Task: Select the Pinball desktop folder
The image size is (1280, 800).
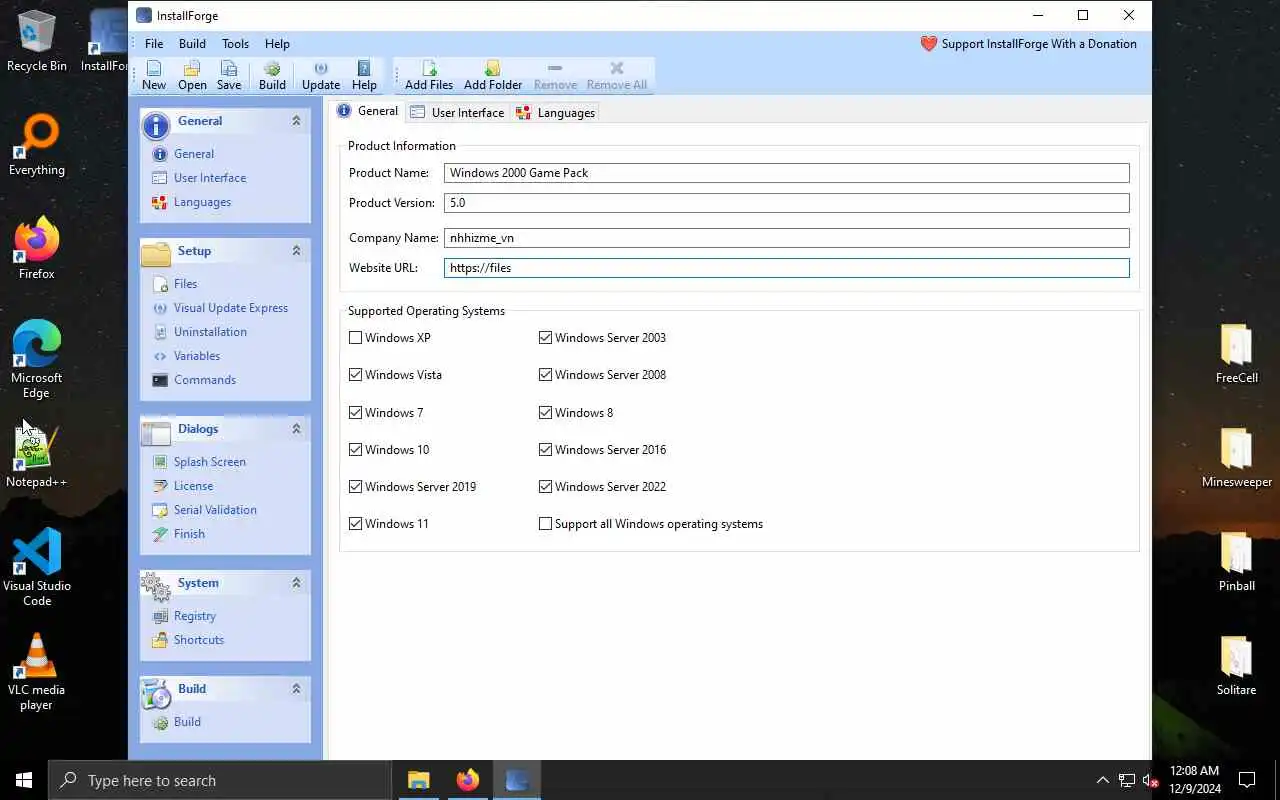Action: point(1236,562)
